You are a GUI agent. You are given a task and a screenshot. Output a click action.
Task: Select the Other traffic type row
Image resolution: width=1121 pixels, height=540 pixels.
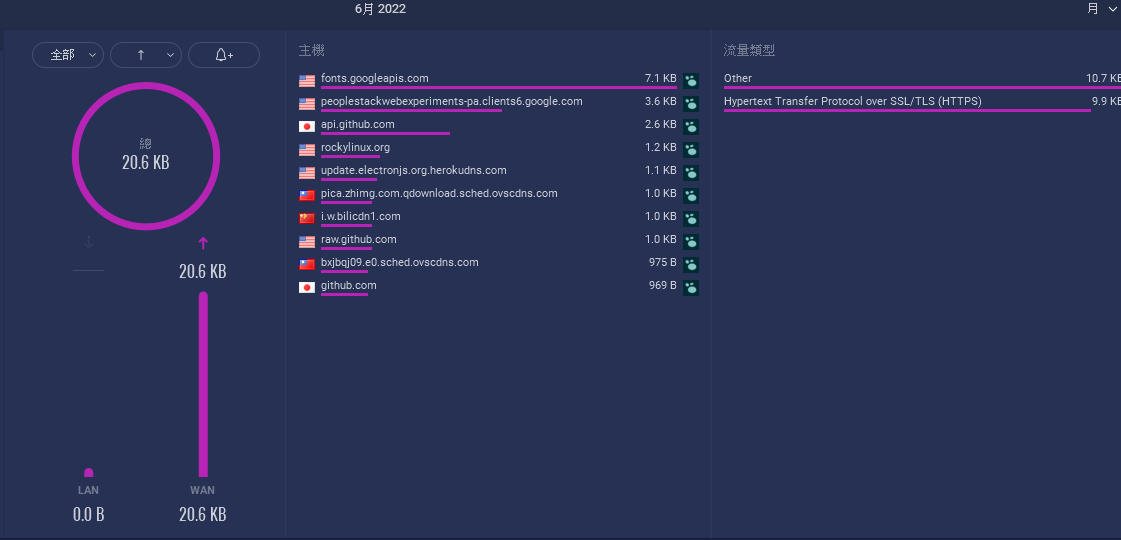point(922,79)
